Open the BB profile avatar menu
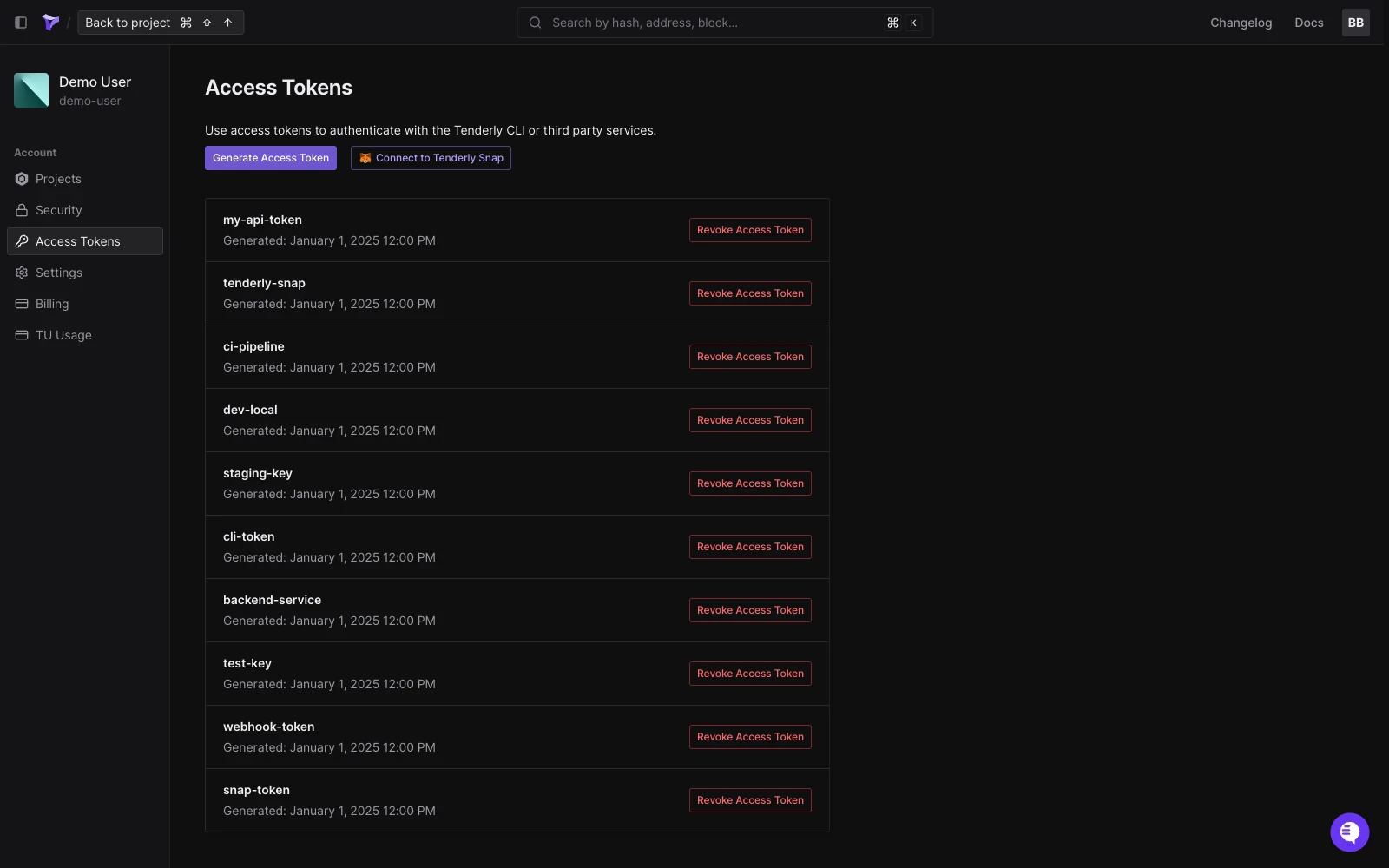The image size is (1389, 868). (1355, 23)
